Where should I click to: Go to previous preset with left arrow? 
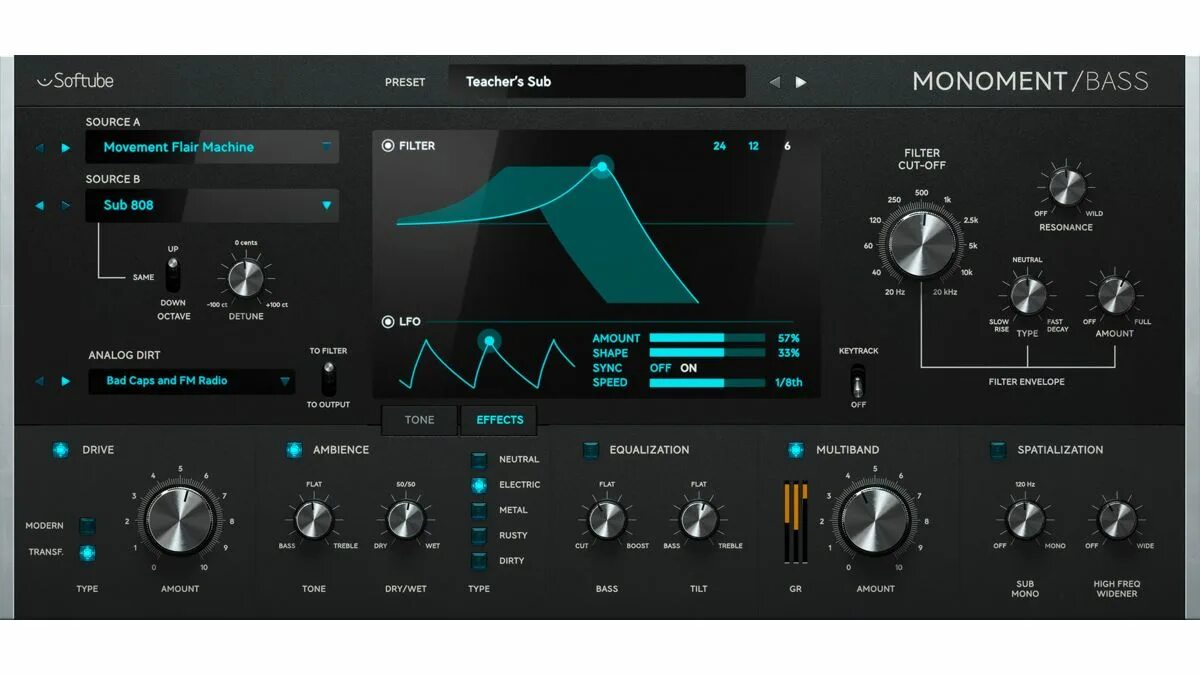[774, 82]
